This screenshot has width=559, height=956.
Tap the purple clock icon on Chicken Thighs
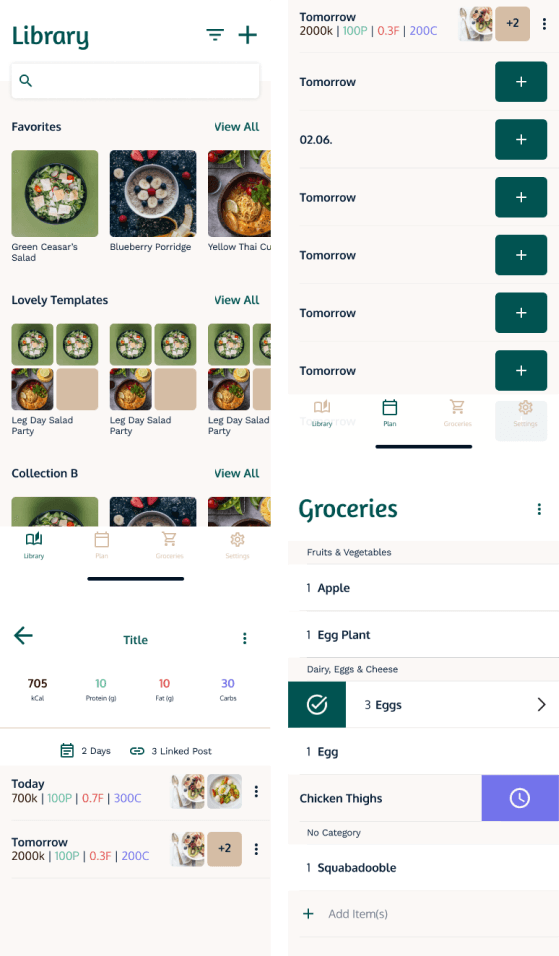click(520, 797)
